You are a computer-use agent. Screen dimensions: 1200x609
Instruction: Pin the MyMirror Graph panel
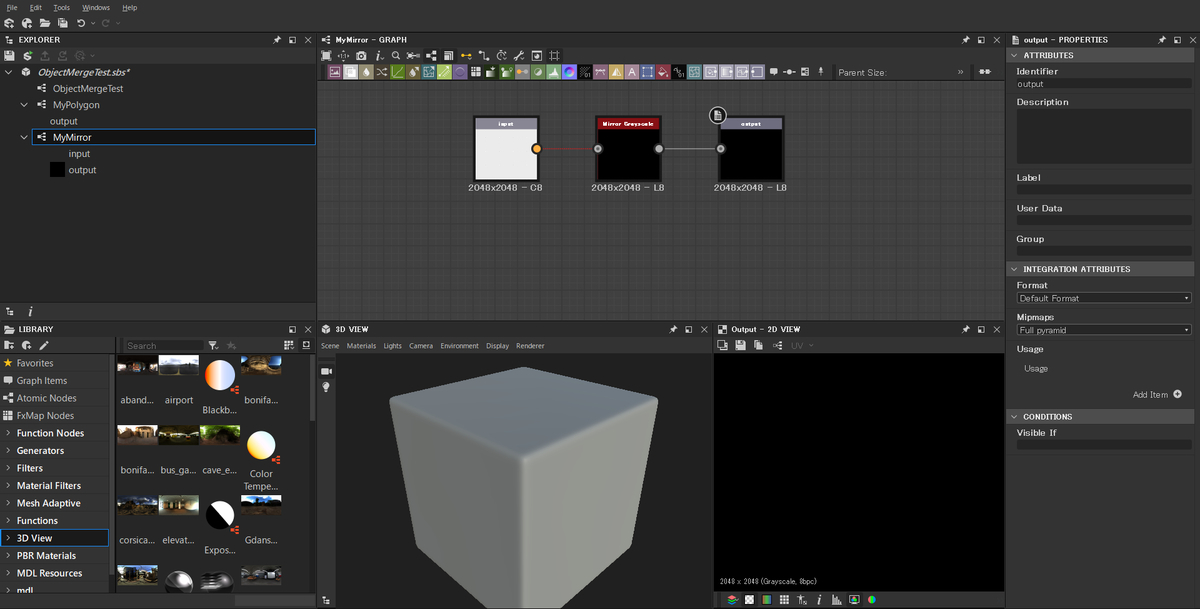coord(966,40)
